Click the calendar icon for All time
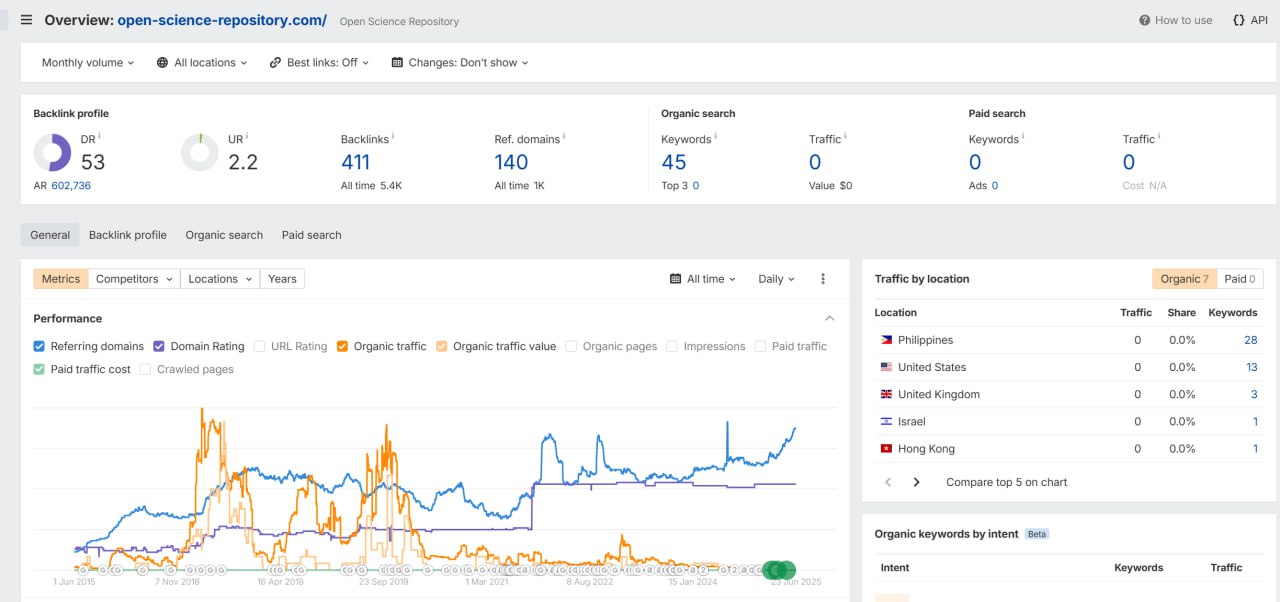This screenshot has height=602, width=1280. coord(676,279)
